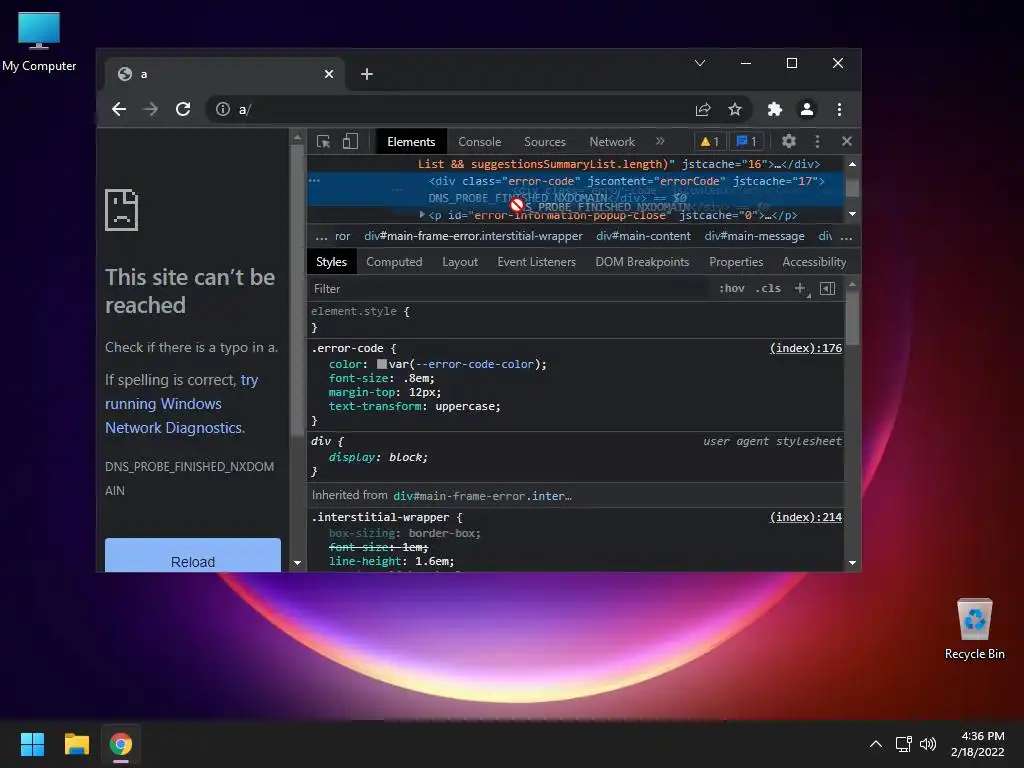The width and height of the screenshot is (1024, 768).
Task: Open File Explorer from taskbar
Action: [76, 744]
